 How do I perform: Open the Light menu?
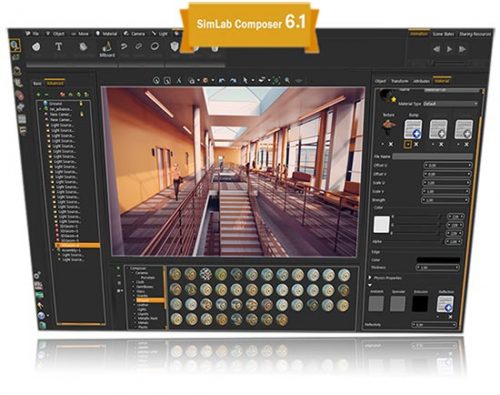pyautogui.click(x=160, y=34)
